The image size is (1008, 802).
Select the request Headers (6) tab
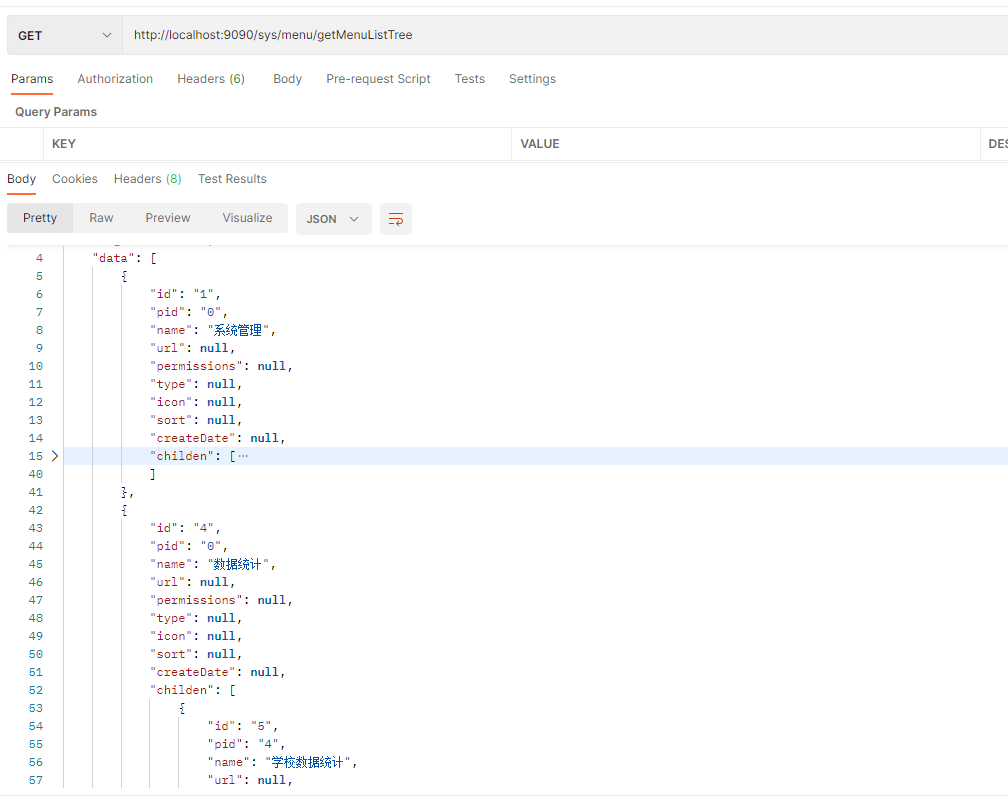pos(211,79)
